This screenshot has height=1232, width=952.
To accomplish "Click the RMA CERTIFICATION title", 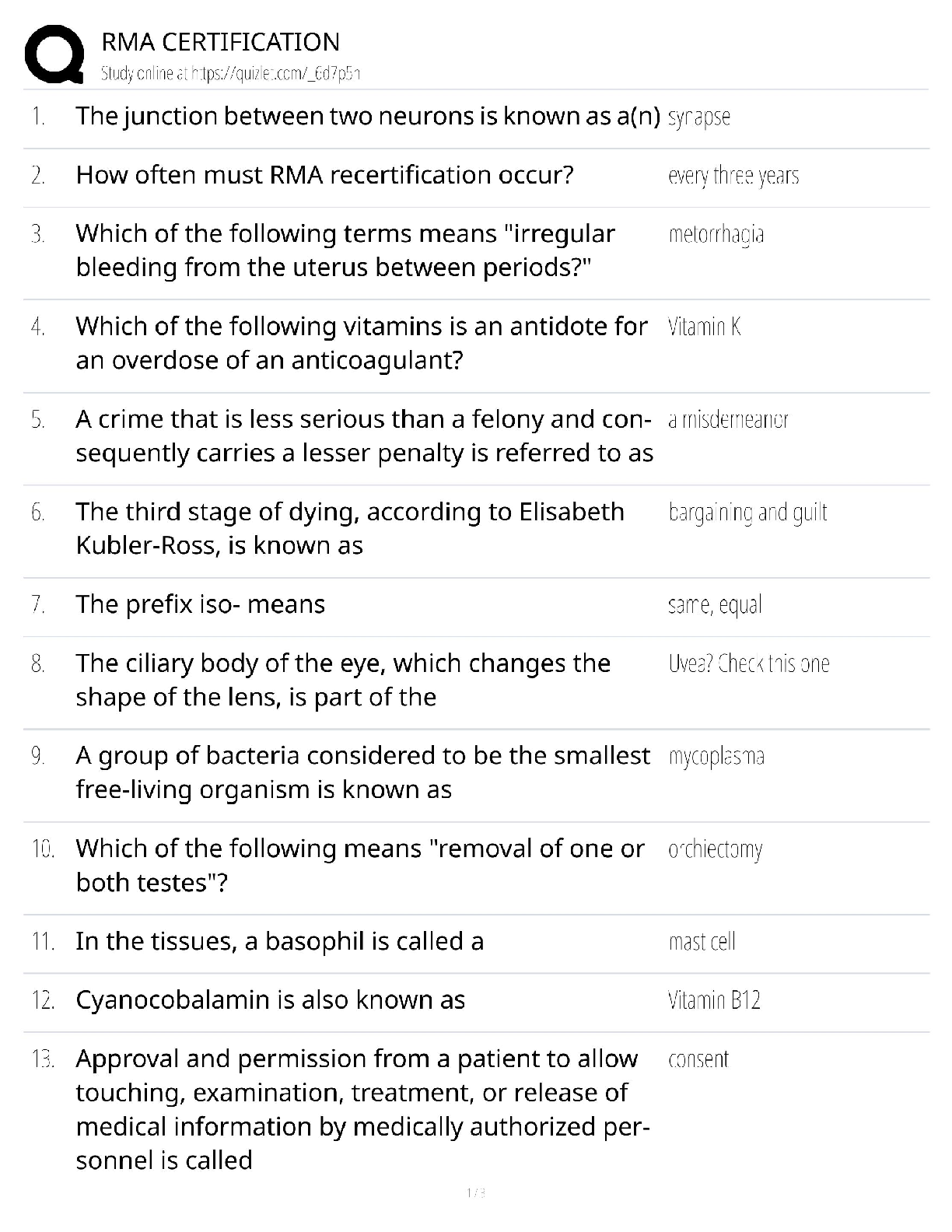I will click(221, 42).
